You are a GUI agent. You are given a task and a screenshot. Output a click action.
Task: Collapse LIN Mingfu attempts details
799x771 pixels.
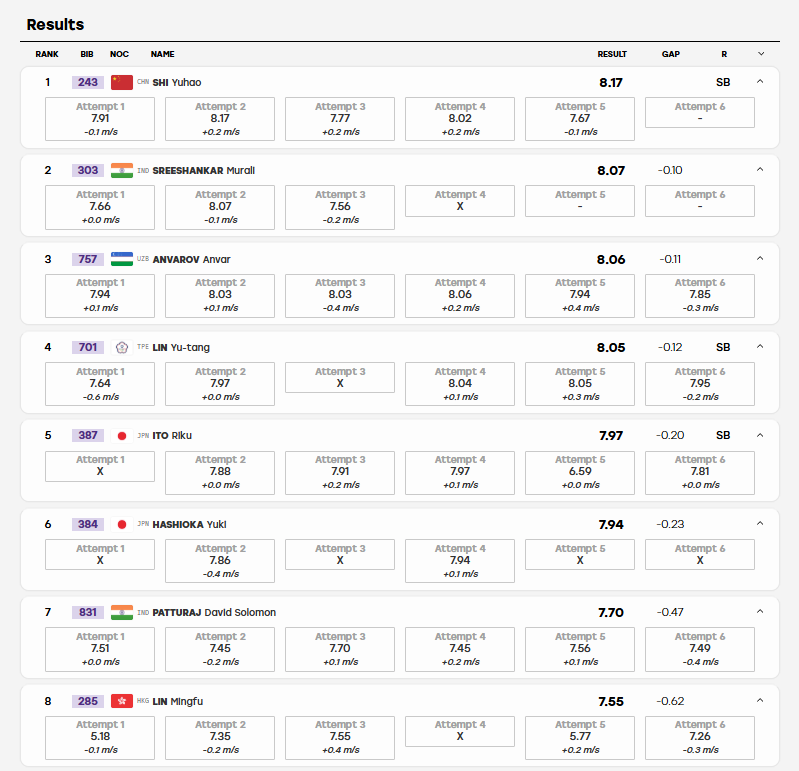pyautogui.click(x=760, y=700)
